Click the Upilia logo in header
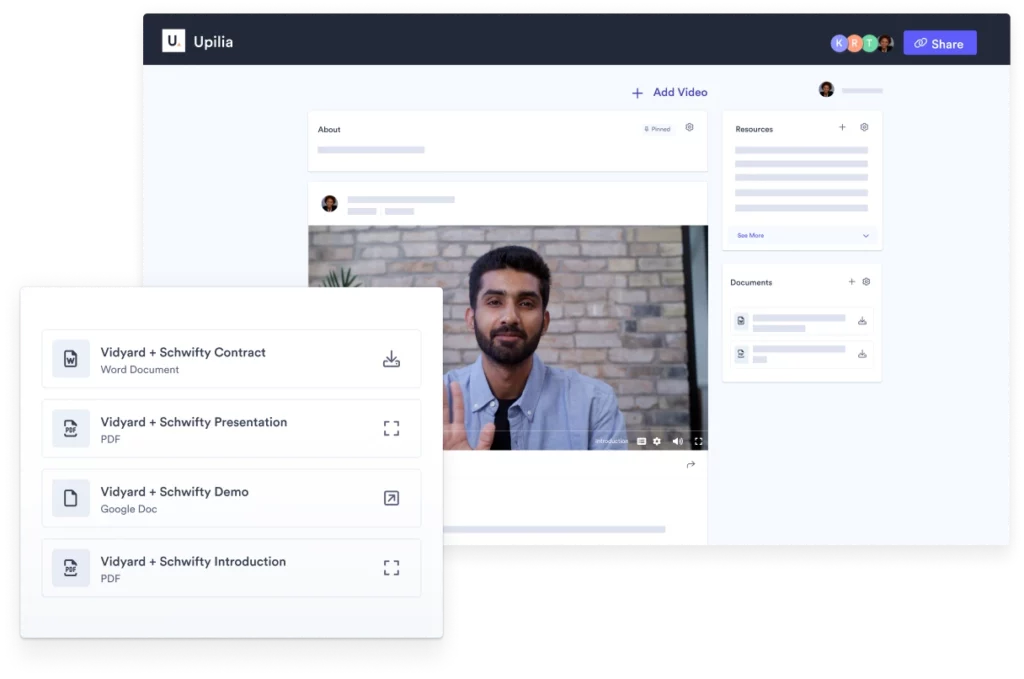 tap(174, 42)
